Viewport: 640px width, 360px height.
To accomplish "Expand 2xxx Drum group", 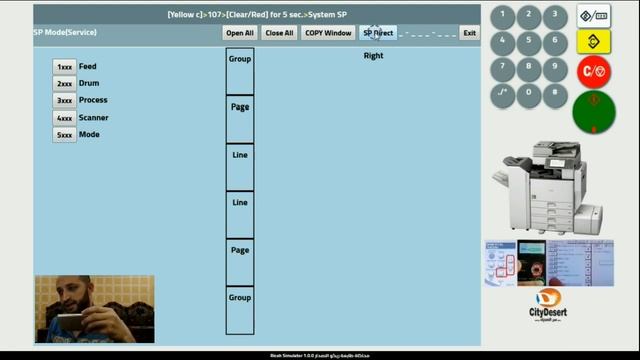I will [x=64, y=84].
